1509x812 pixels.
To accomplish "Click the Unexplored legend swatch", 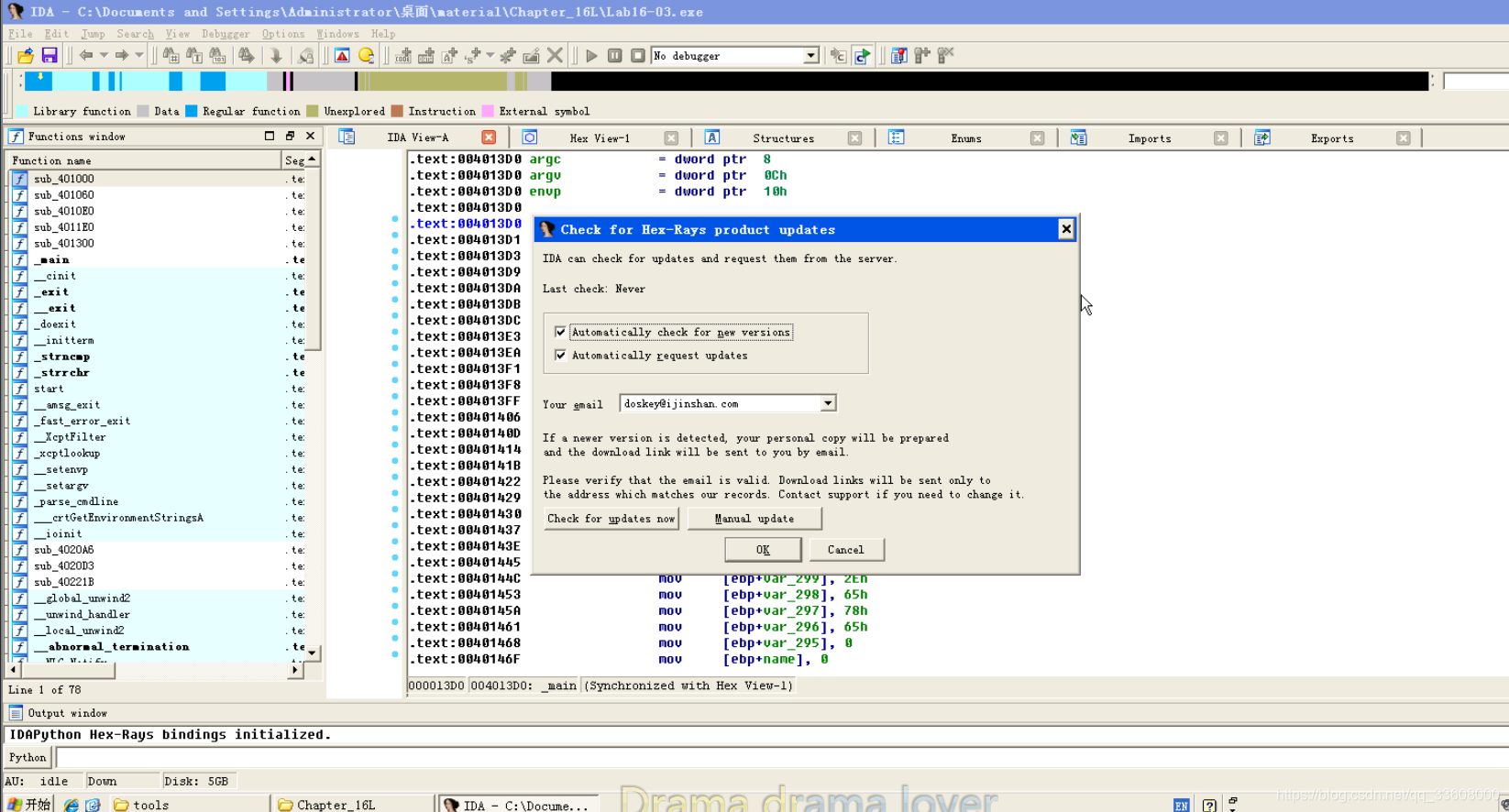I will click(x=313, y=111).
